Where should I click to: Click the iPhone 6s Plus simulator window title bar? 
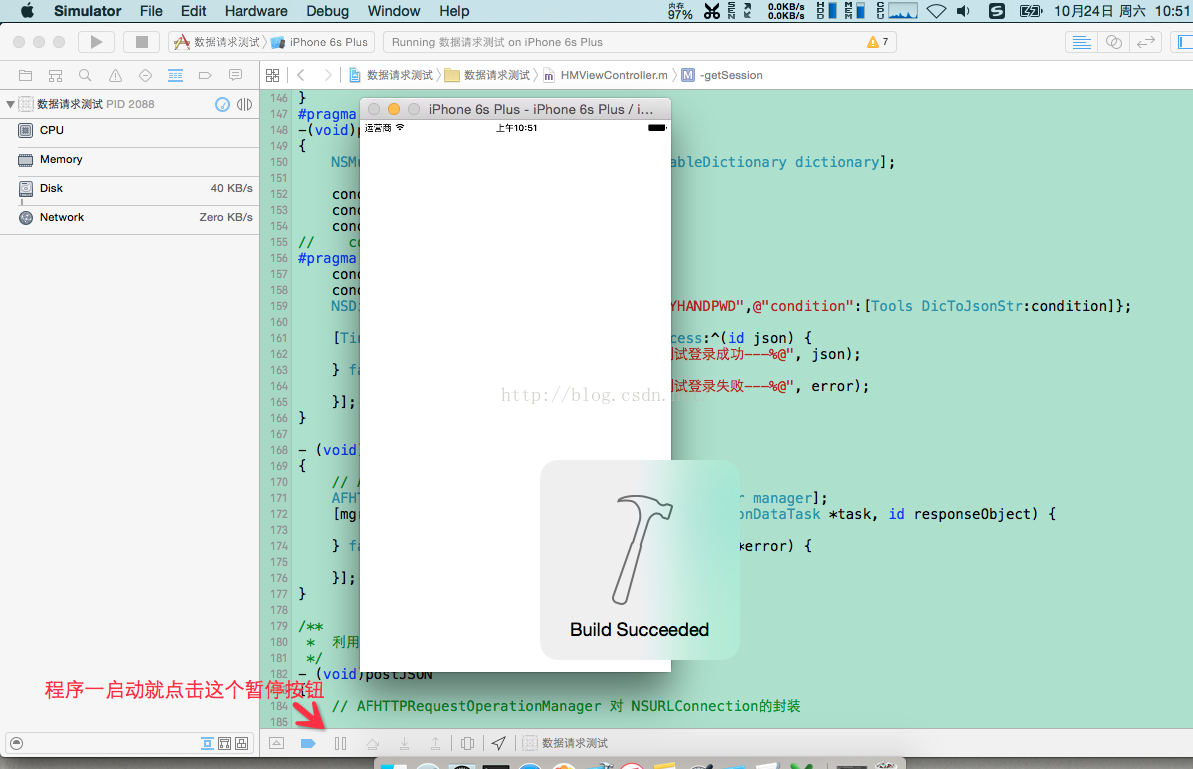[515, 109]
